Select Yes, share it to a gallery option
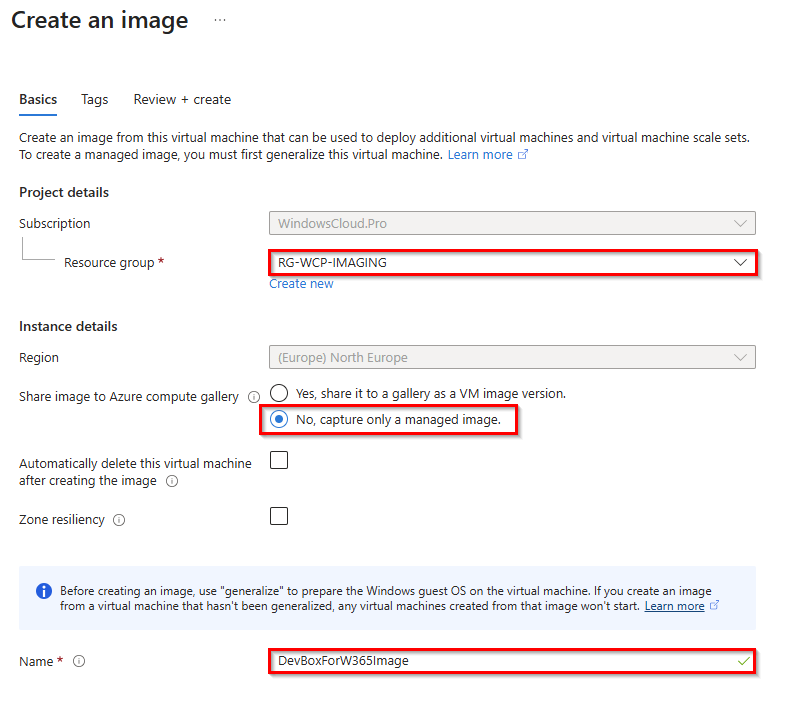Image resolution: width=786 pixels, height=711 pixels. pos(280,393)
